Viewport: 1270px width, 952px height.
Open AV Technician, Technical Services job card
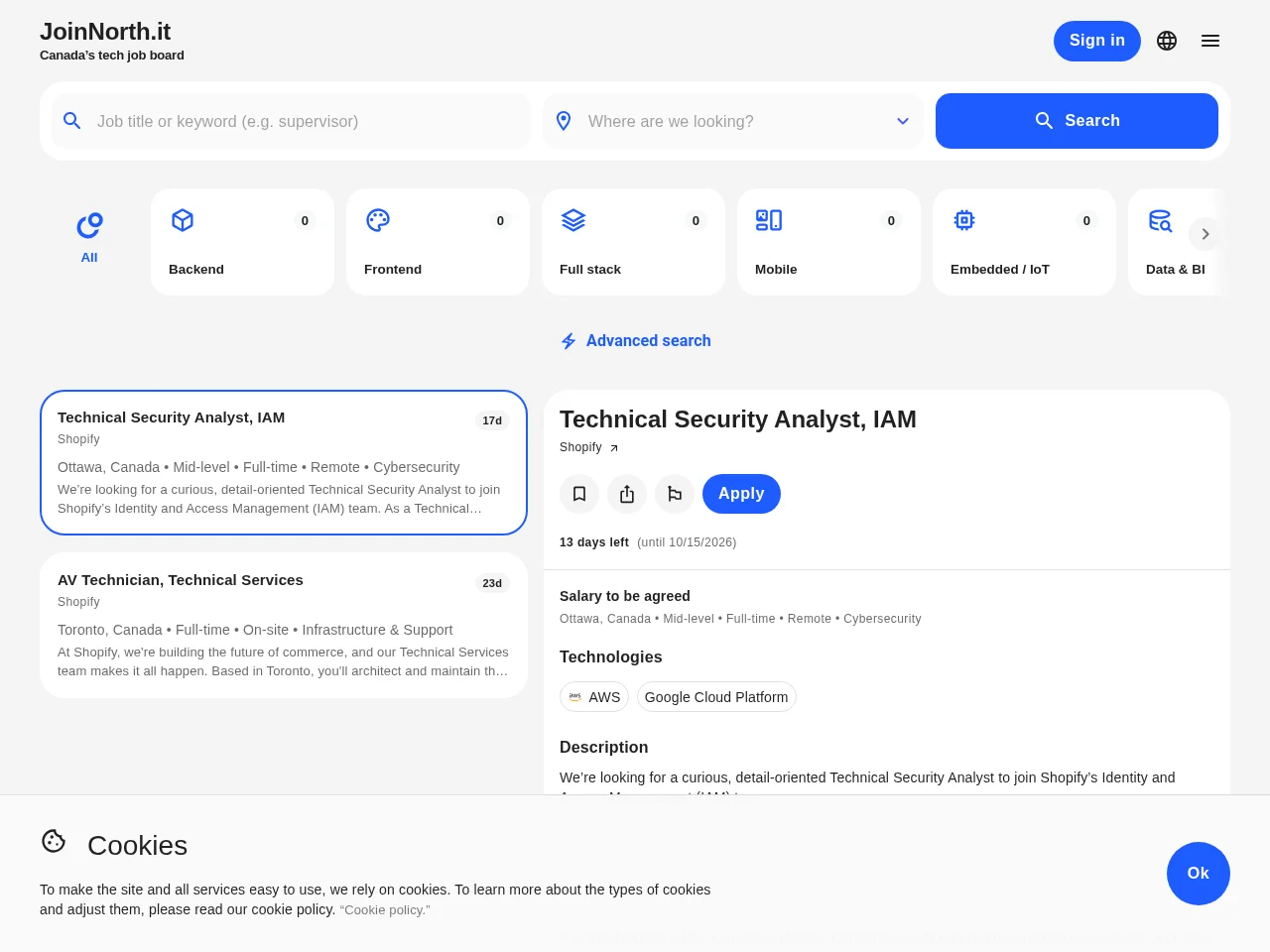pyautogui.click(x=284, y=625)
